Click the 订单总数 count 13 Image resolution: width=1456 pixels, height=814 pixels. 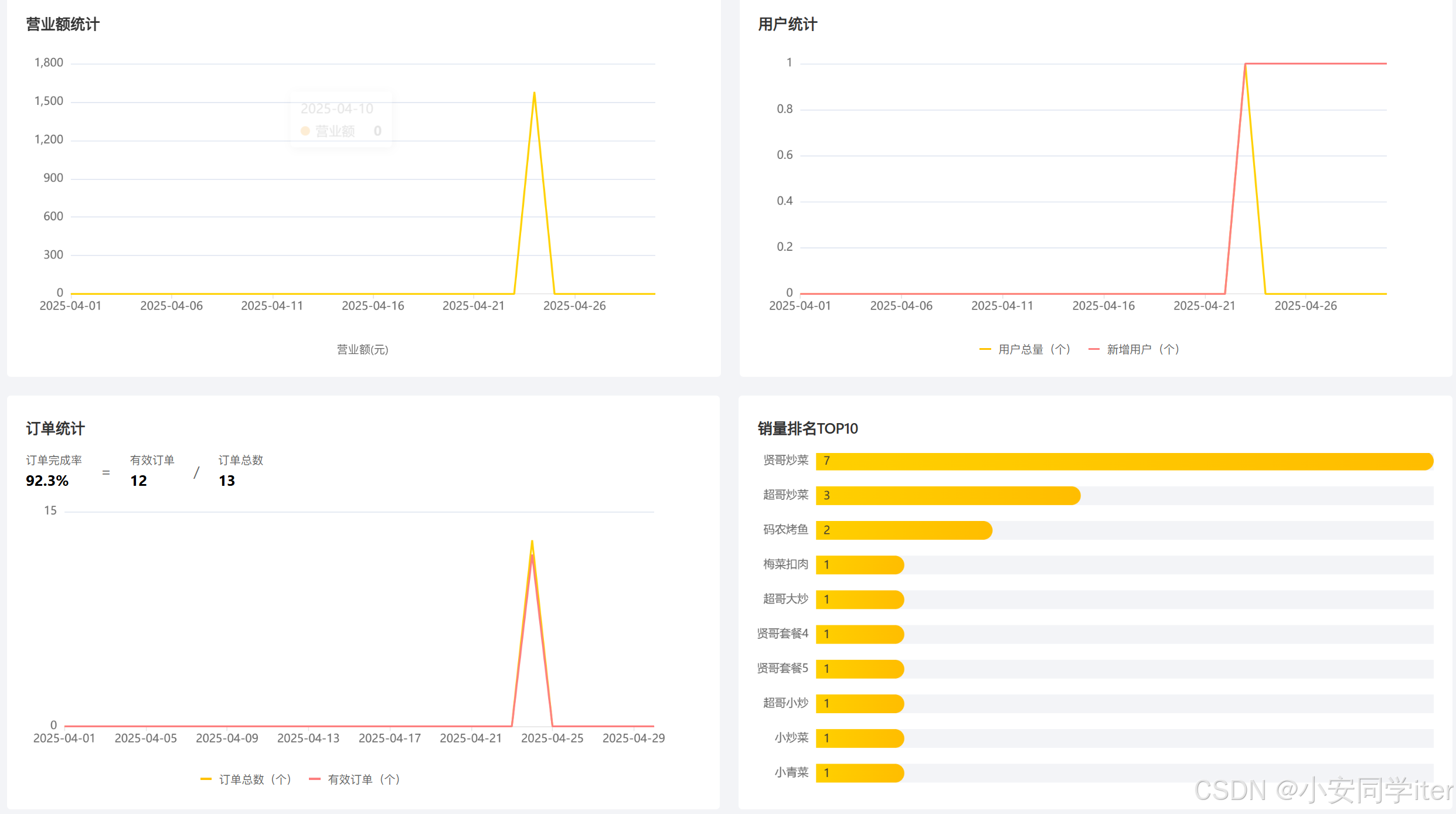click(x=227, y=481)
